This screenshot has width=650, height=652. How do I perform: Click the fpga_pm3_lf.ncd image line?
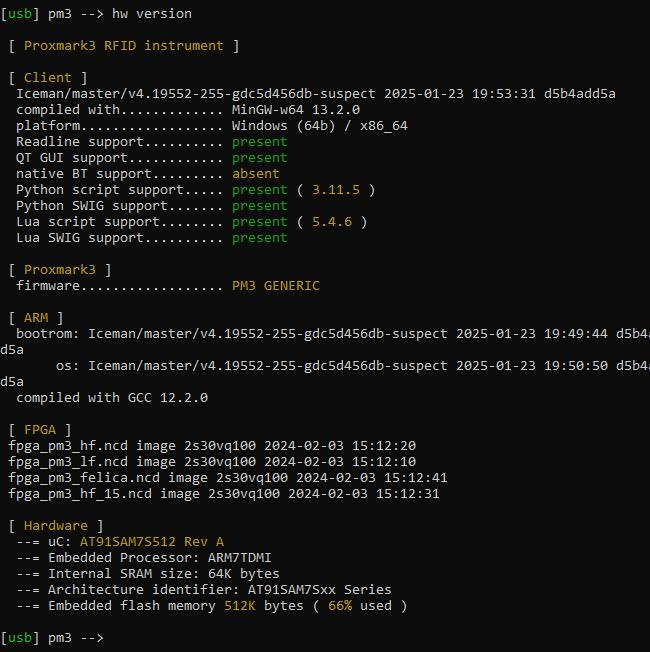coord(212,462)
